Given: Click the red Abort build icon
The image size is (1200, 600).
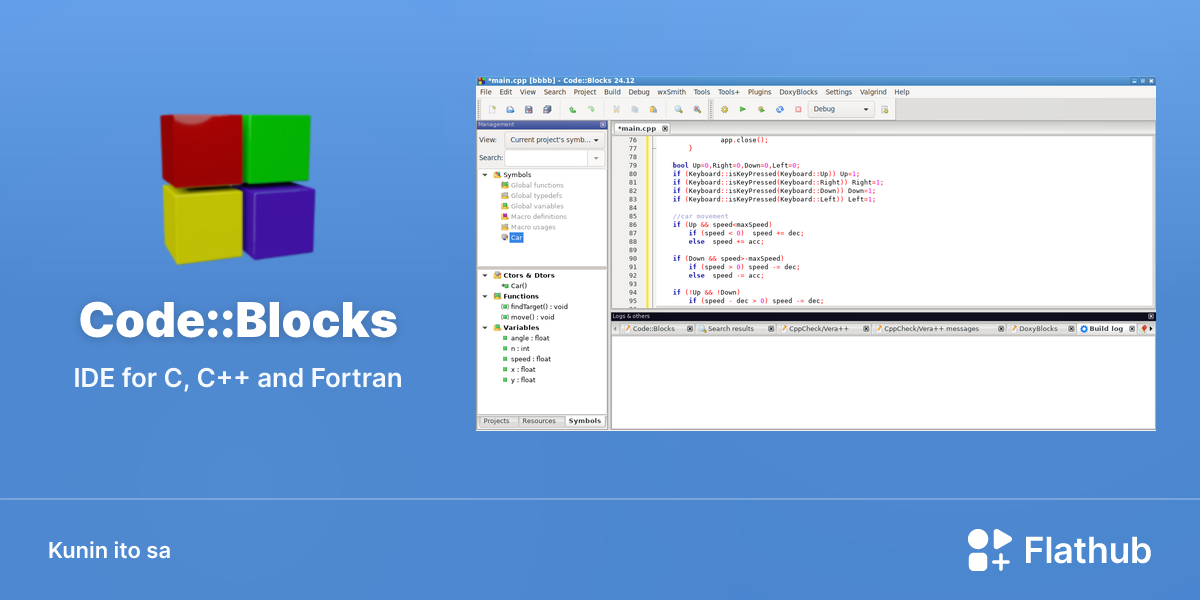Looking at the screenshot, I should point(798,109).
